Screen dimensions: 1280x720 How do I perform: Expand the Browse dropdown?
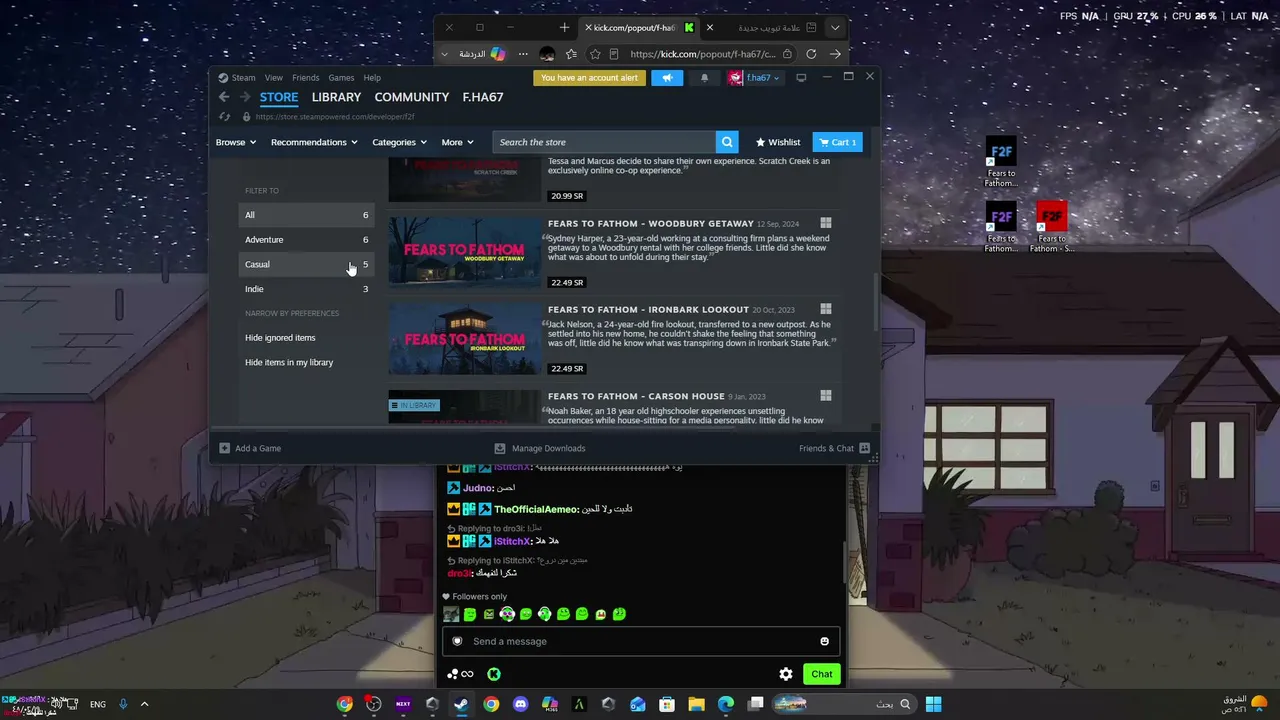(236, 142)
